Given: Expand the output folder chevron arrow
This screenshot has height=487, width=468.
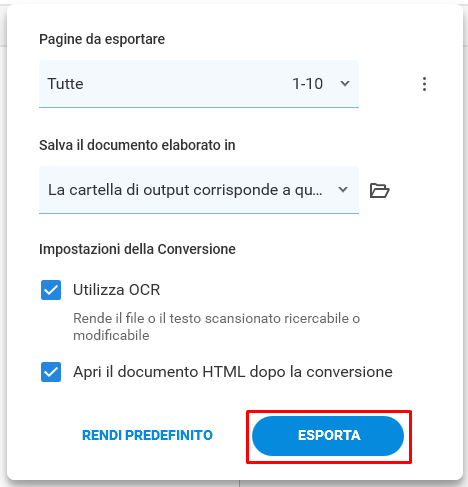Looking at the screenshot, I should (343, 190).
